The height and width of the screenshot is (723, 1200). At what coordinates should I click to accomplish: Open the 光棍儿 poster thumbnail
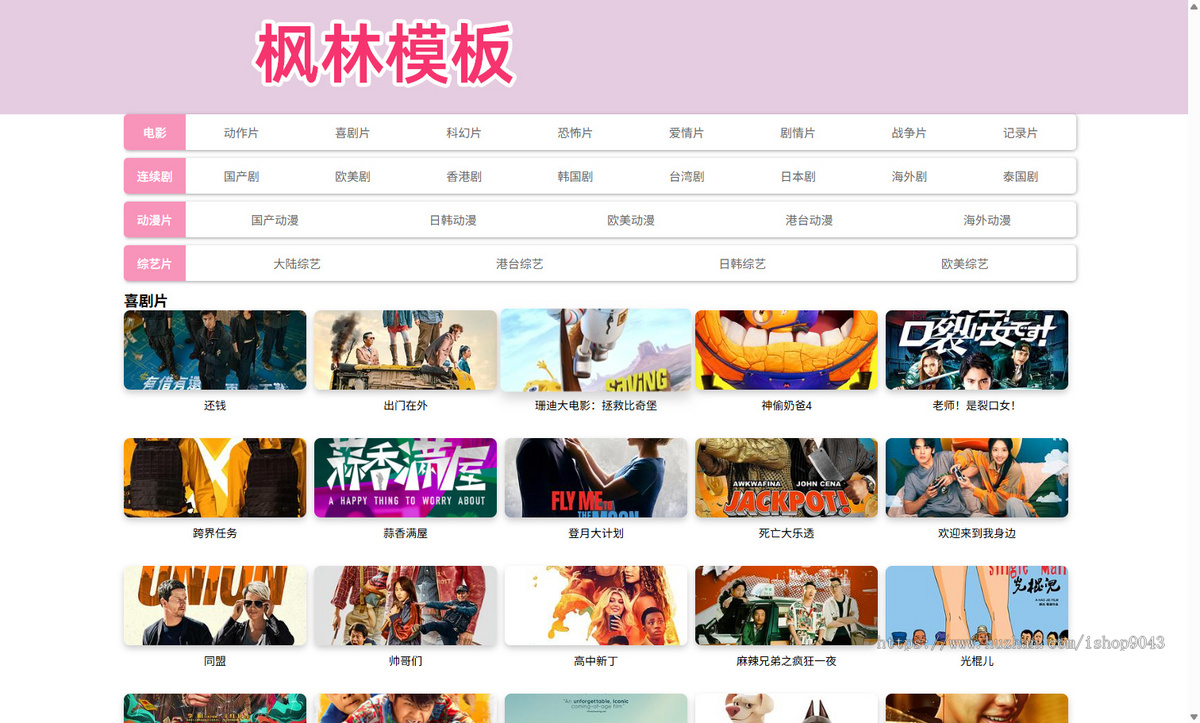pyautogui.click(x=977, y=606)
